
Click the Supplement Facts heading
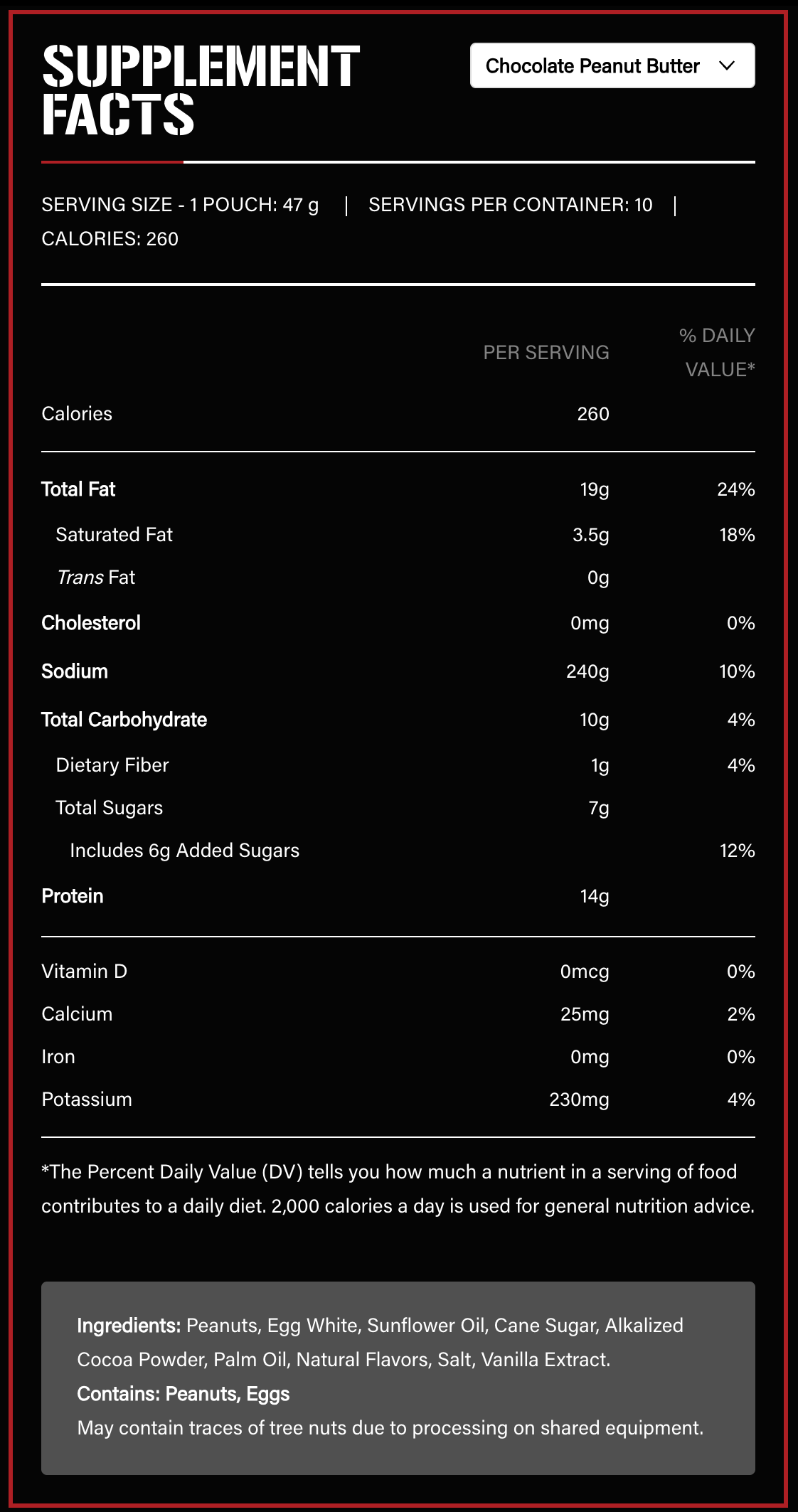point(201,90)
